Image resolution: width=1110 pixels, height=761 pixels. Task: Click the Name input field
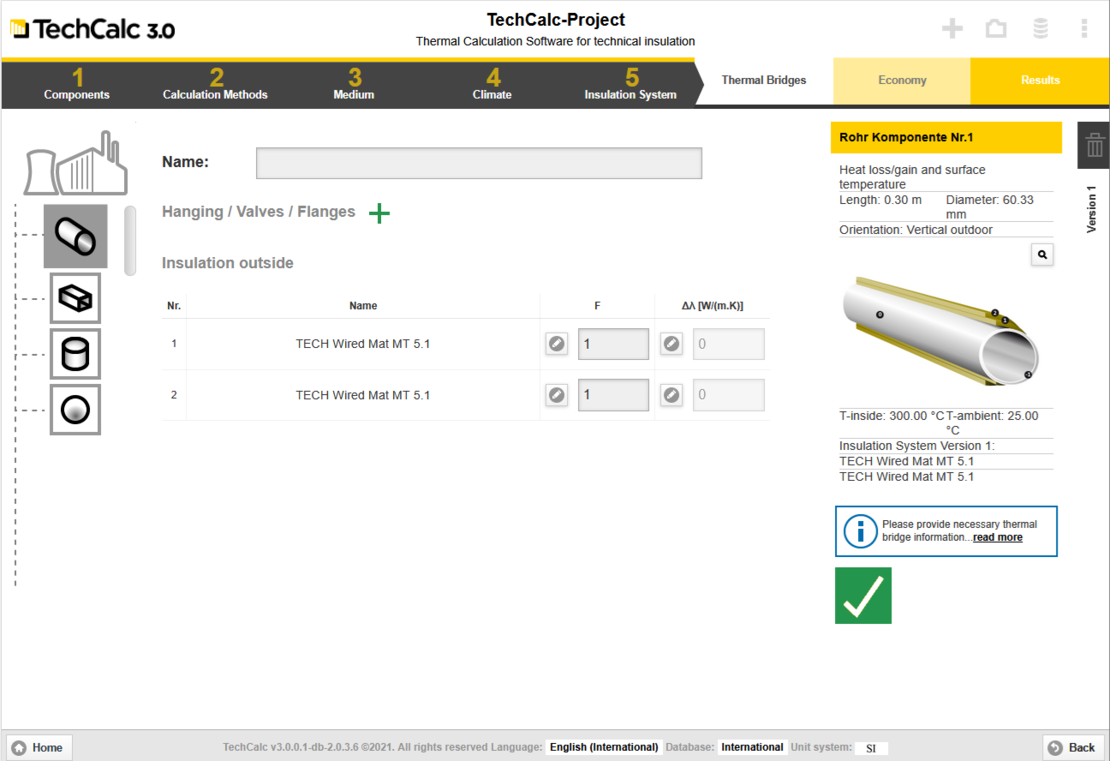click(479, 163)
